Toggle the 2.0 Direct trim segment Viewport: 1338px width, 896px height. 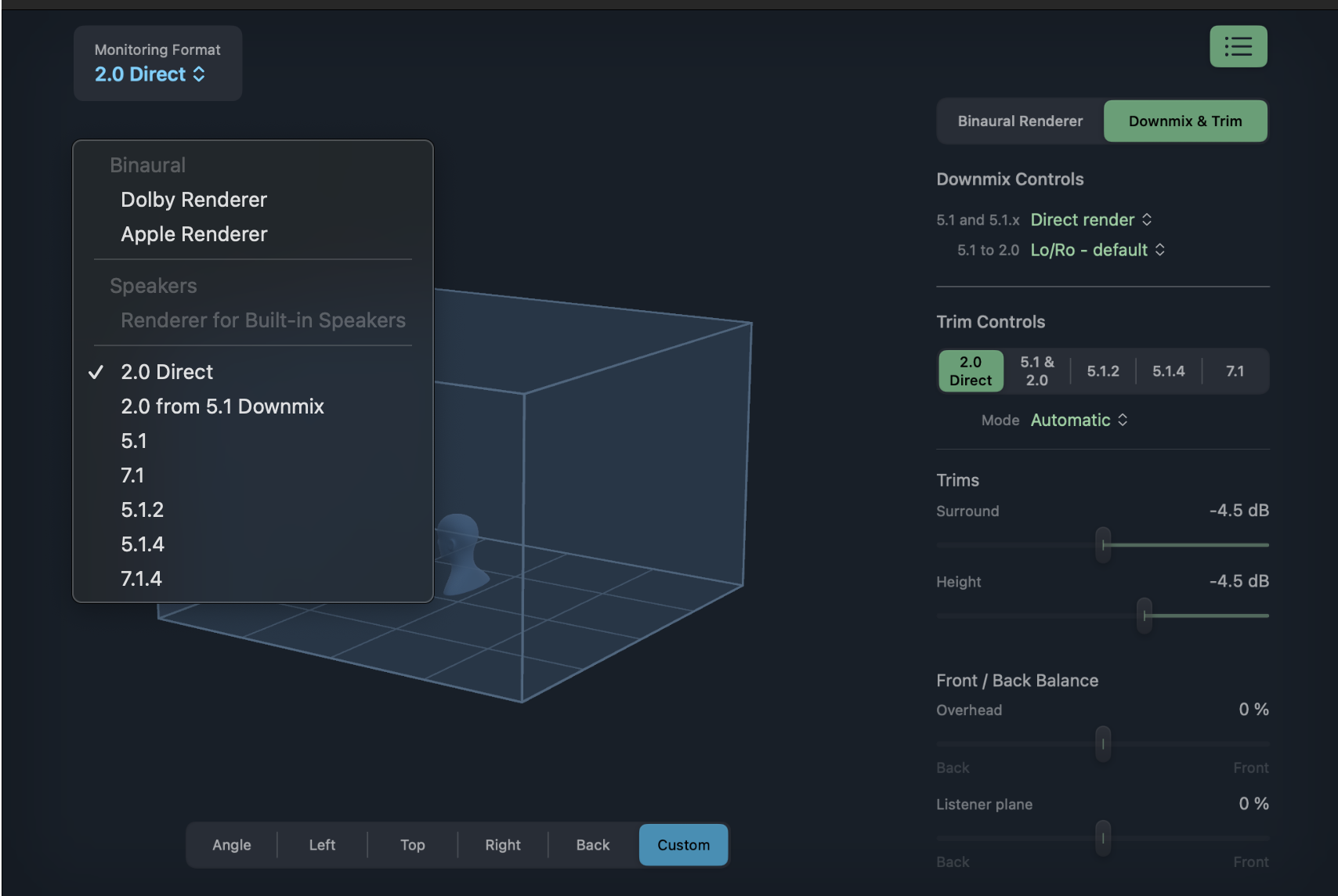[971, 371]
